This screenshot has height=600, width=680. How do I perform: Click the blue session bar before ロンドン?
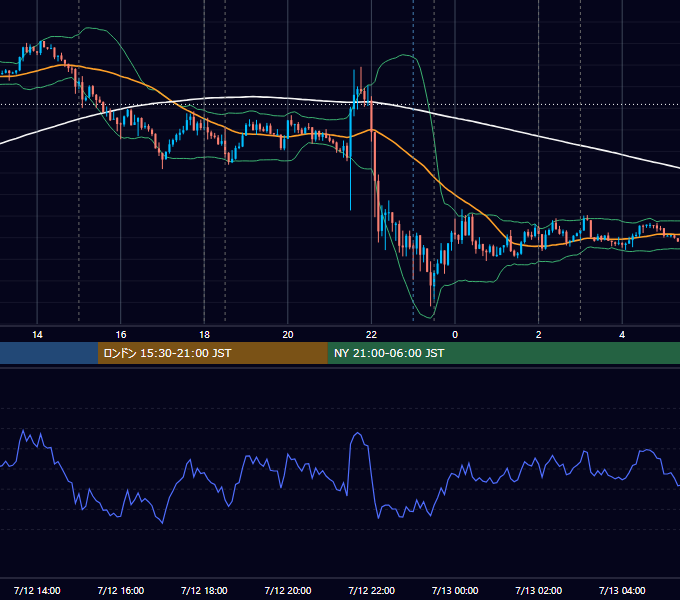pyautogui.click(x=49, y=353)
